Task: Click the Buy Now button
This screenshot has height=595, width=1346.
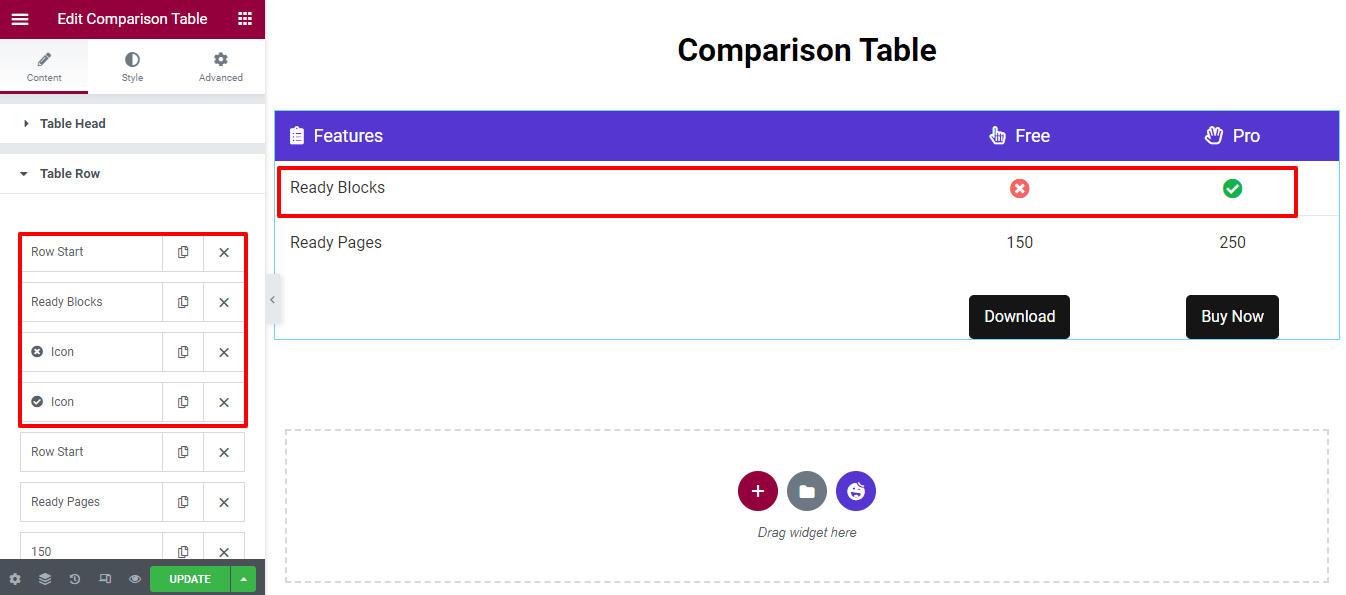Action: [x=1232, y=317]
